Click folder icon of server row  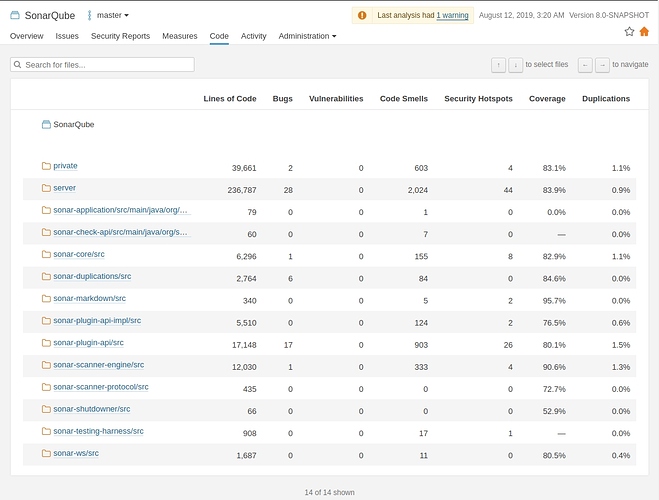coord(46,188)
